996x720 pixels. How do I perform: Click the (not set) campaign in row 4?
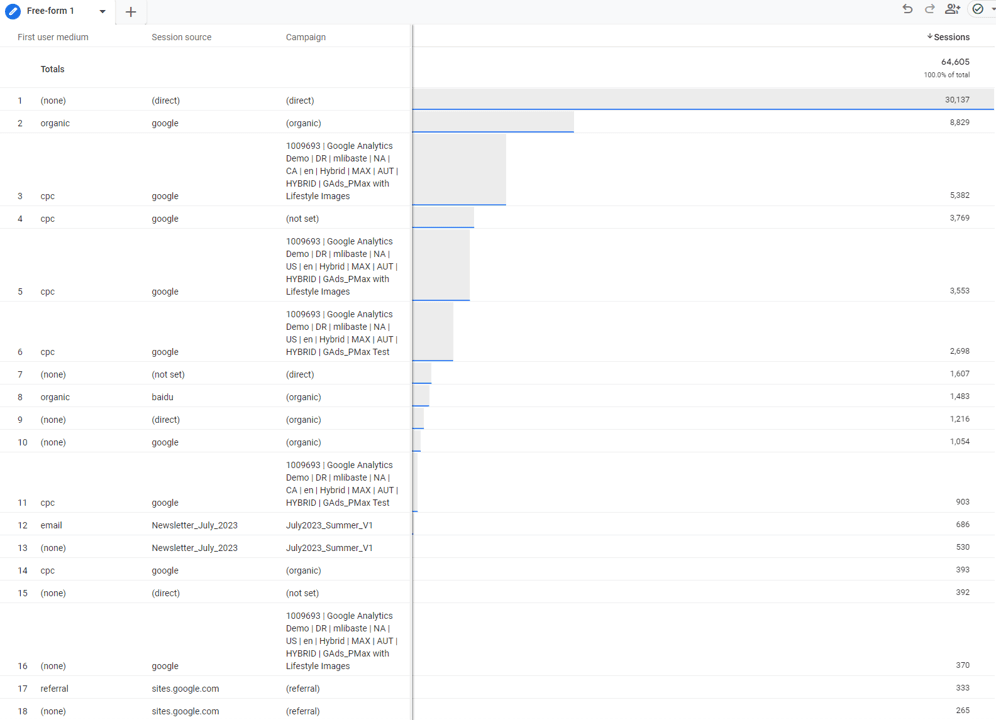point(302,219)
